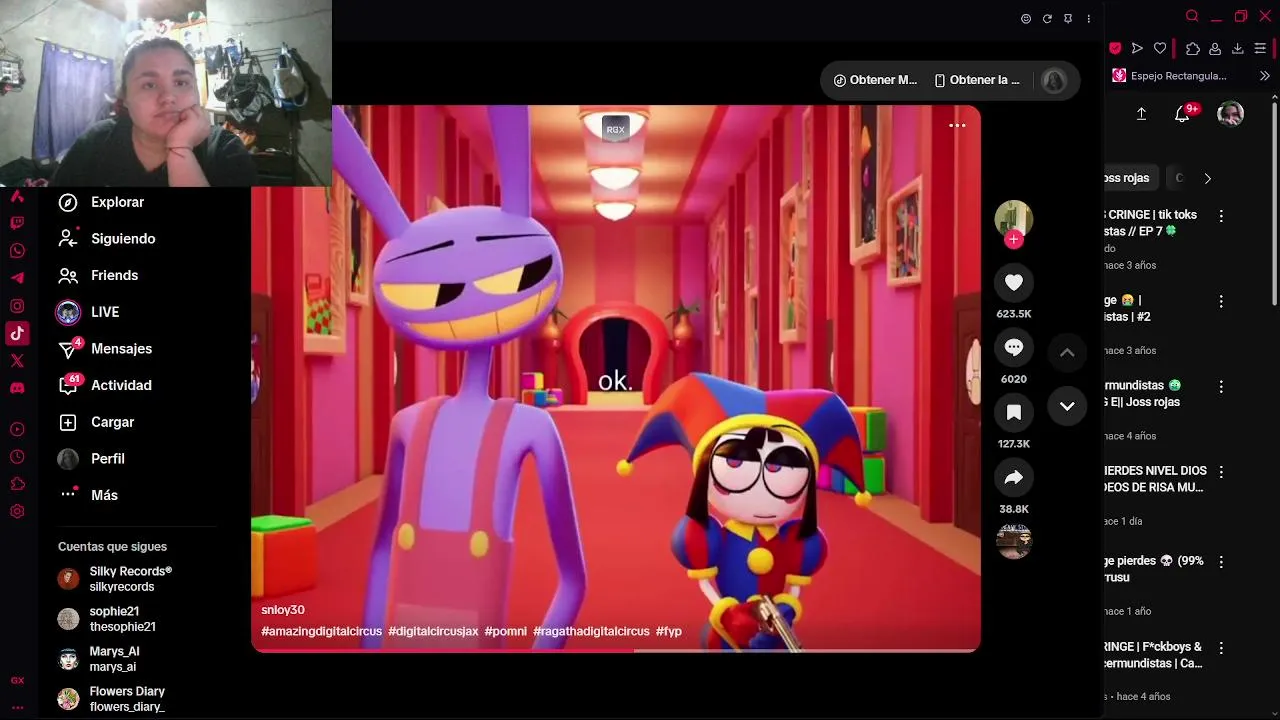Like the video with the heart icon
The height and width of the screenshot is (720, 1280).
point(1013,283)
